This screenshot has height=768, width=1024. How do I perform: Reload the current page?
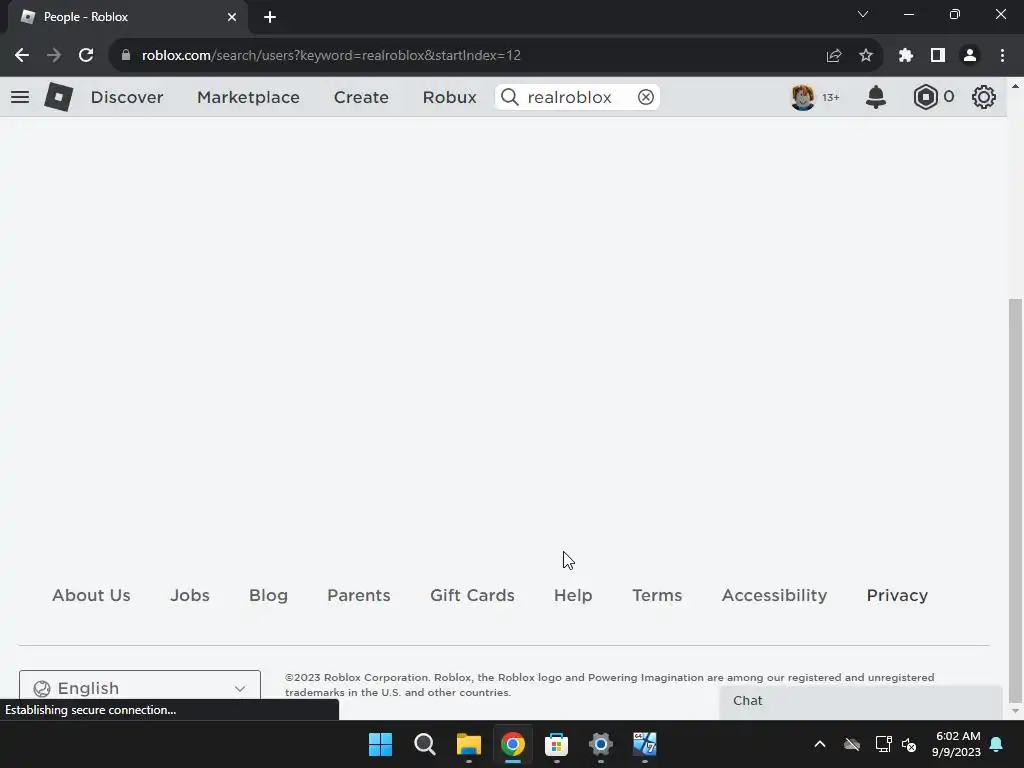86,56
